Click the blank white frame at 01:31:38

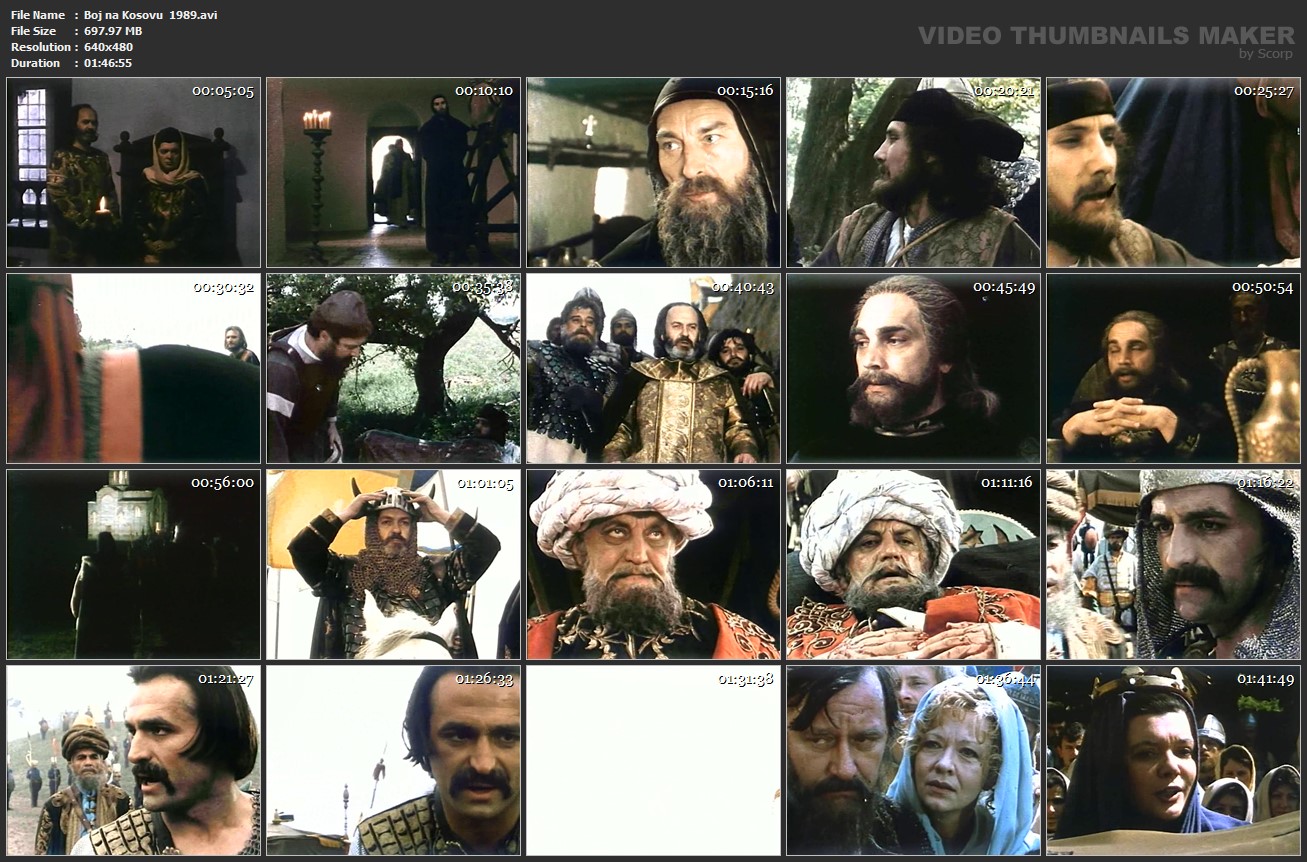[x=653, y=760]
